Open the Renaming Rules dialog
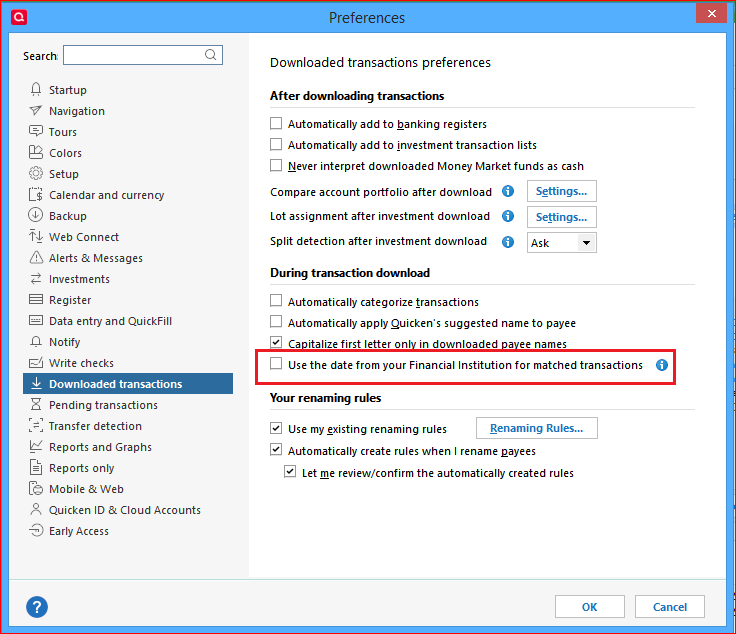Screen dimensions: 736x634 coord(537,428)
